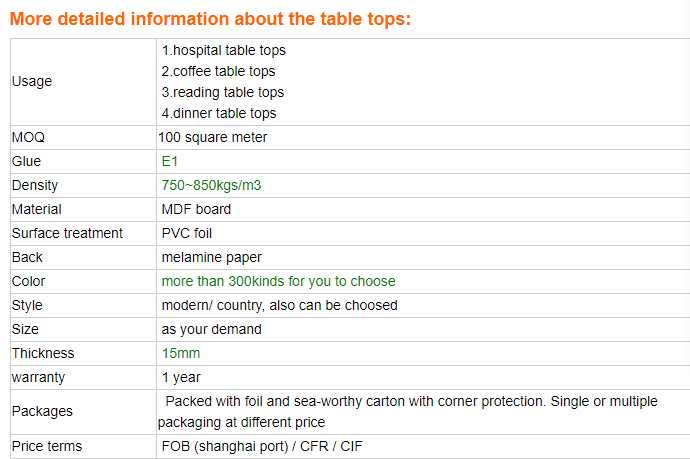
Task: Click the '1 year' warranty value
Action: tap(181, 377)
